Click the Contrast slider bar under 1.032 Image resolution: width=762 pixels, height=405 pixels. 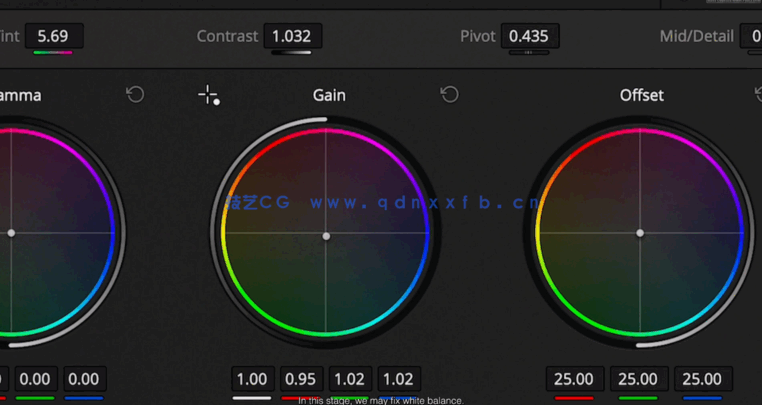click(x=292, y=53)
